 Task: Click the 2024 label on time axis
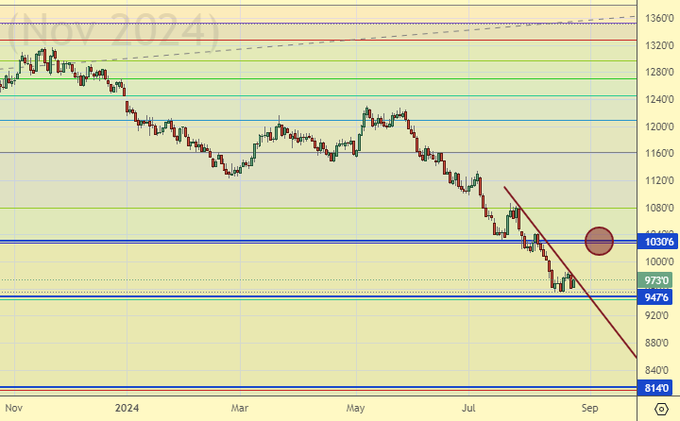point(126,408)
